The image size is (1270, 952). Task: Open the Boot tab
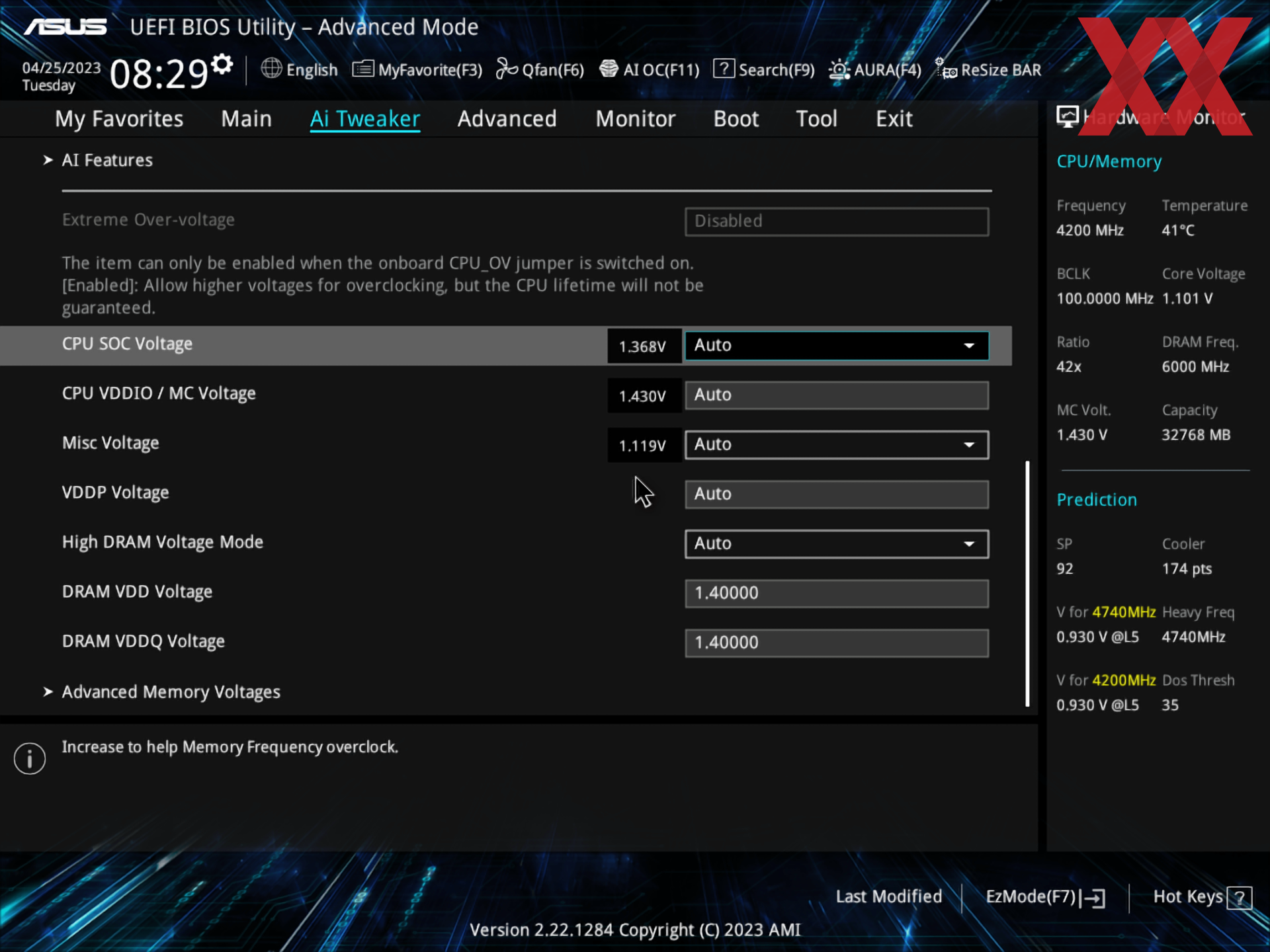736,119
